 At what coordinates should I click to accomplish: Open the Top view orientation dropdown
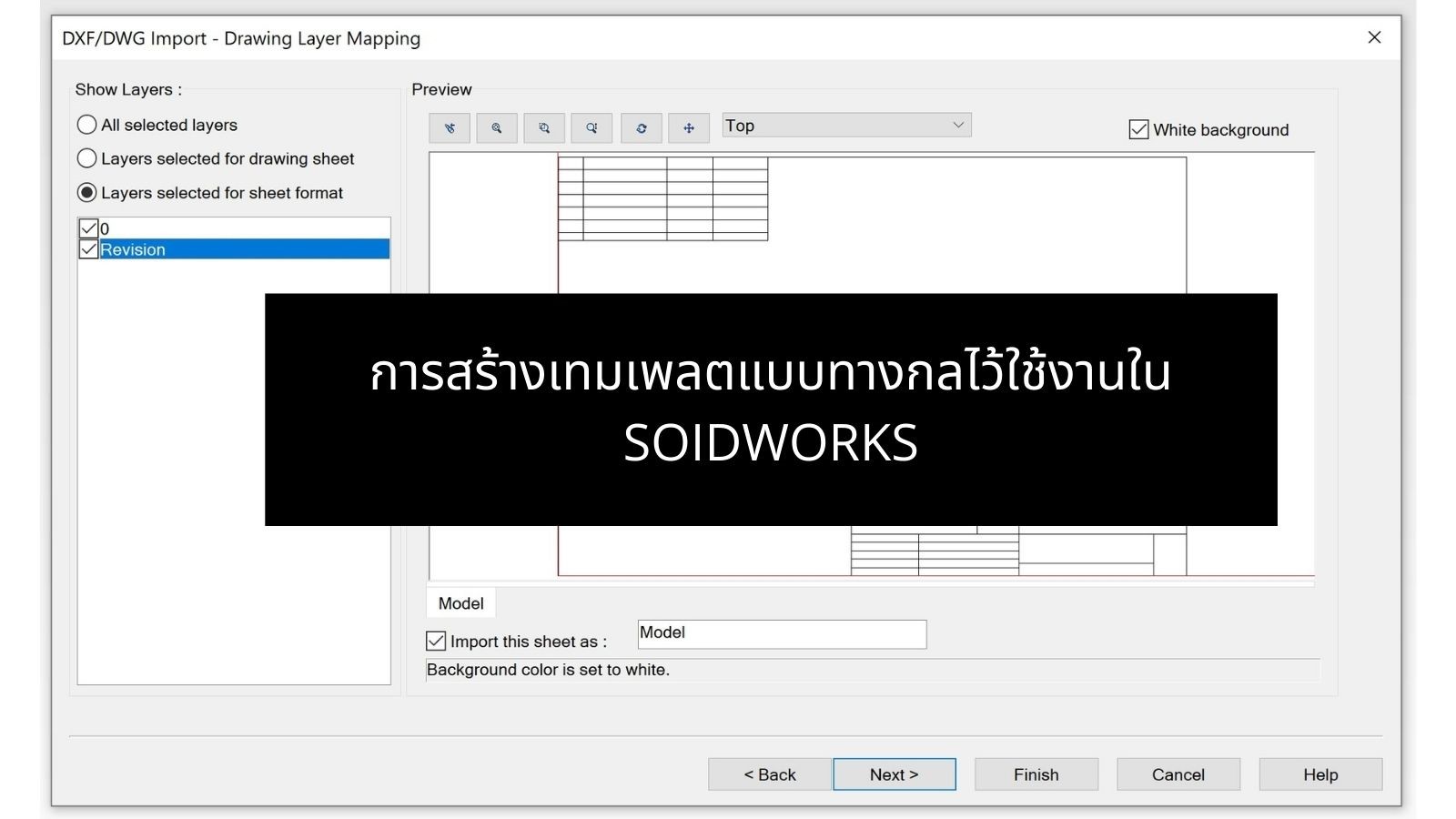847,126
